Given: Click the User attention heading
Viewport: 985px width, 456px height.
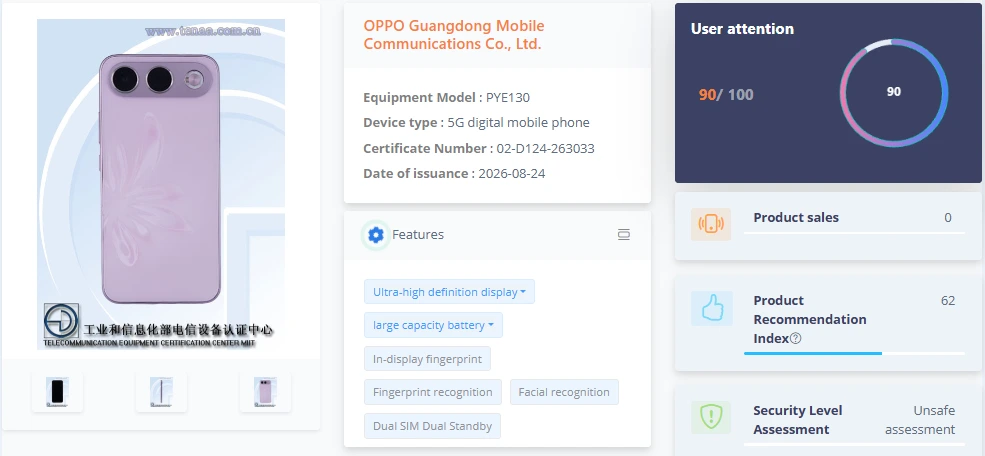Looking at the screenshot, I should click(742, 29).
